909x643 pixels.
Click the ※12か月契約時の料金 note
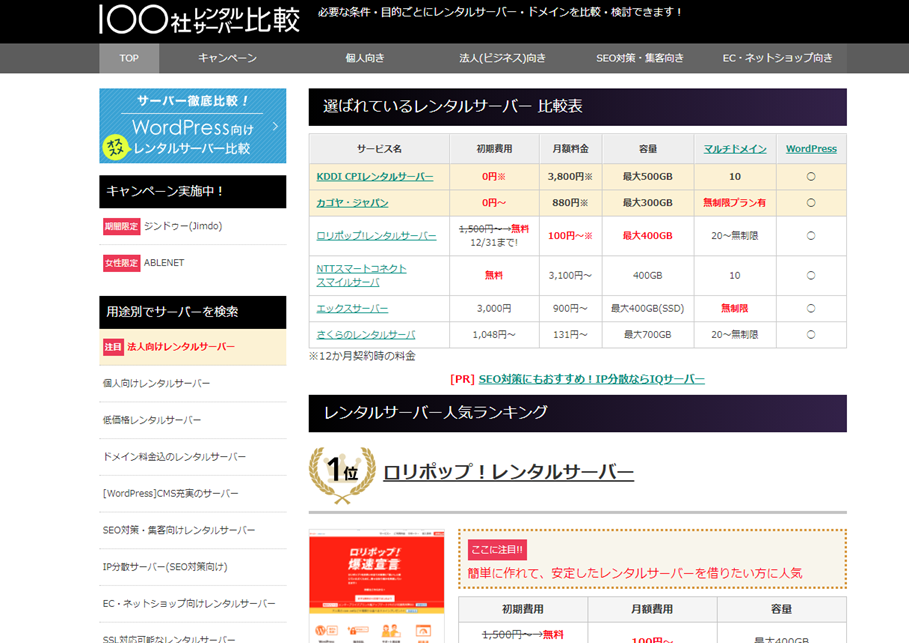[362, 356]
